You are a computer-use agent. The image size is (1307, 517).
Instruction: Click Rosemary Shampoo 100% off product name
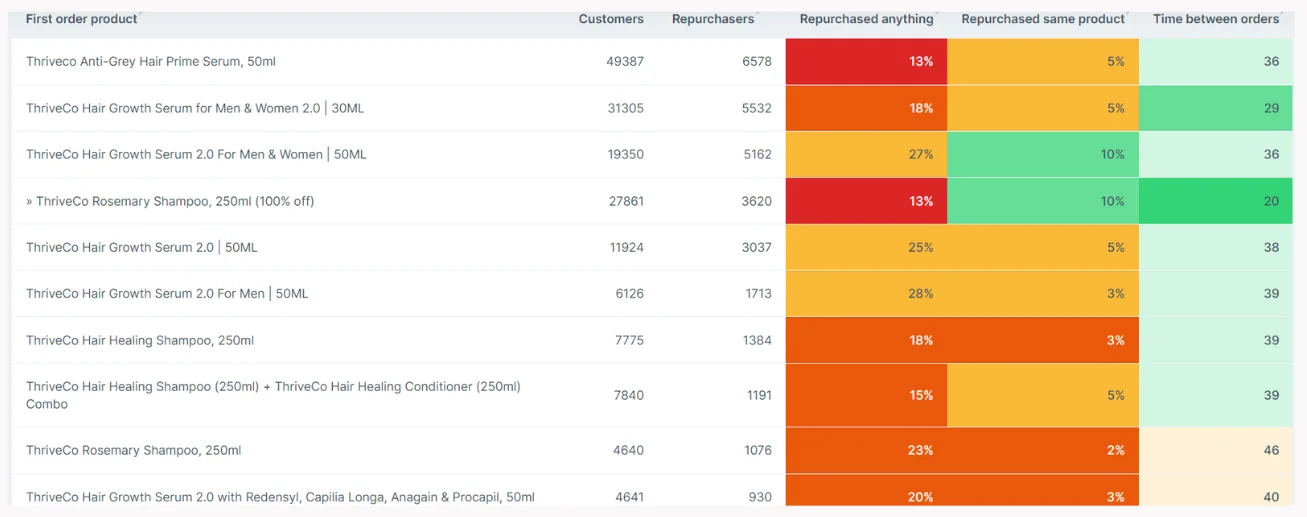(x=170, y=201)
